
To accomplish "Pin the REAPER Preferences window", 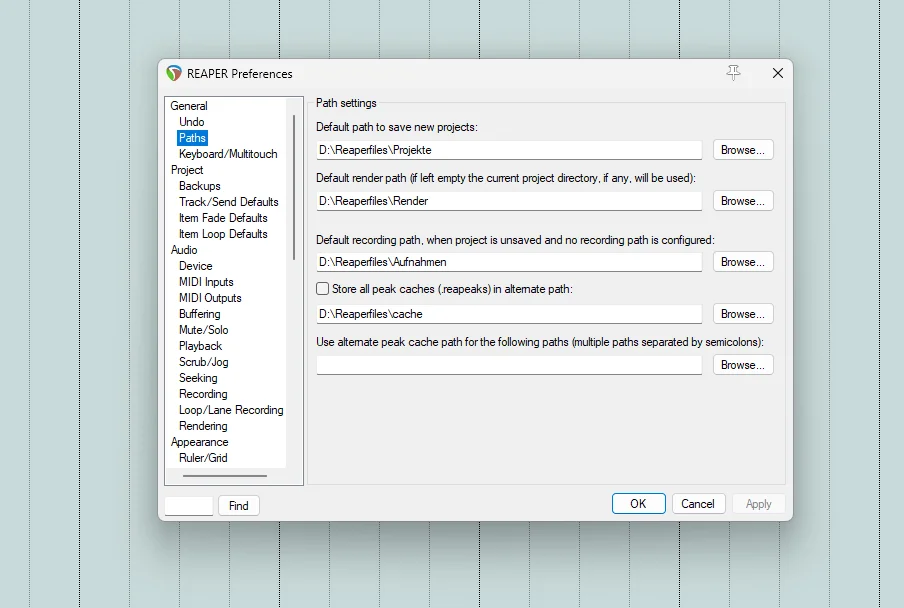I will click(733, 73).
